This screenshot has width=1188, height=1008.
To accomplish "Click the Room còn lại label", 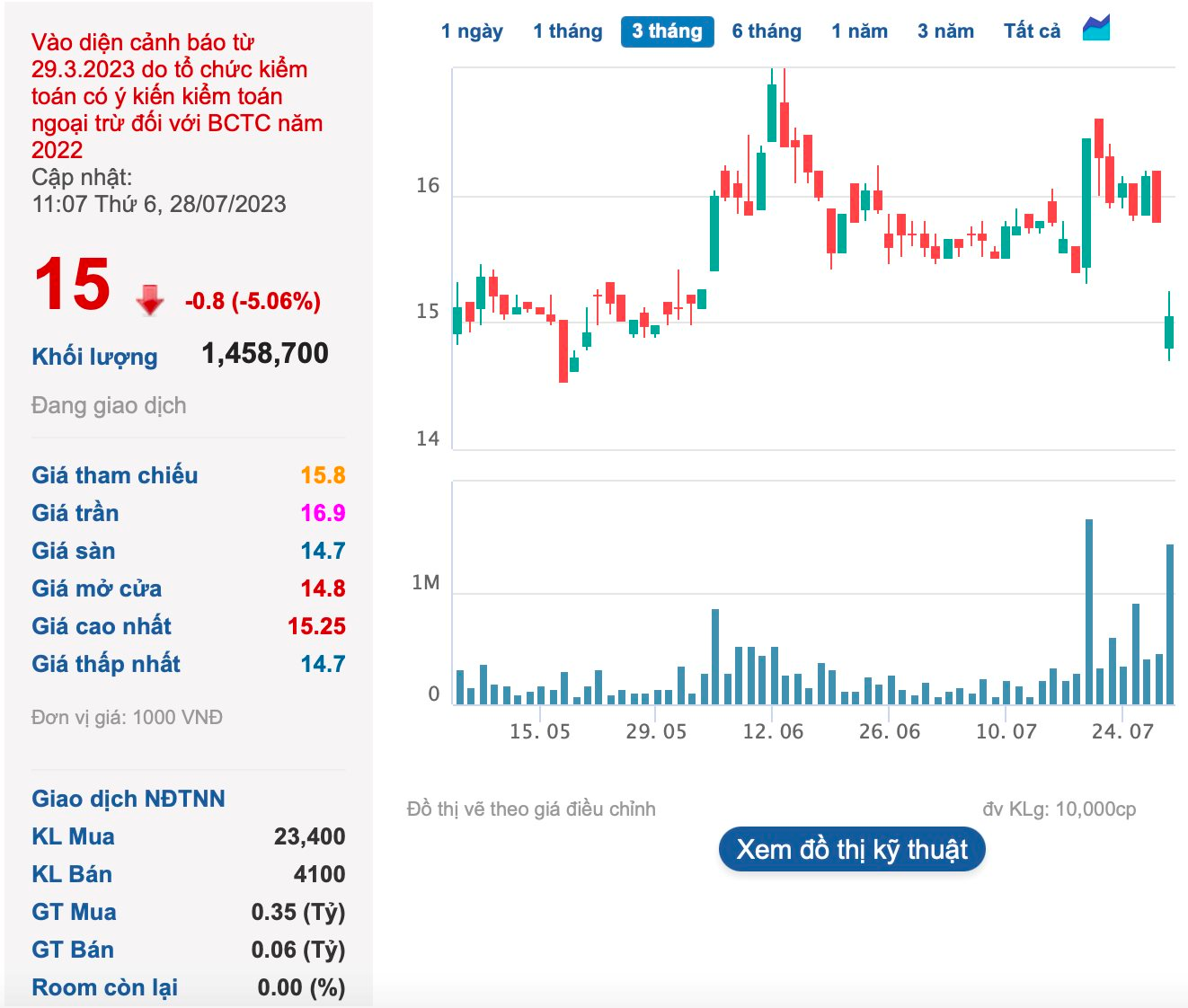I will pos(105,987).
